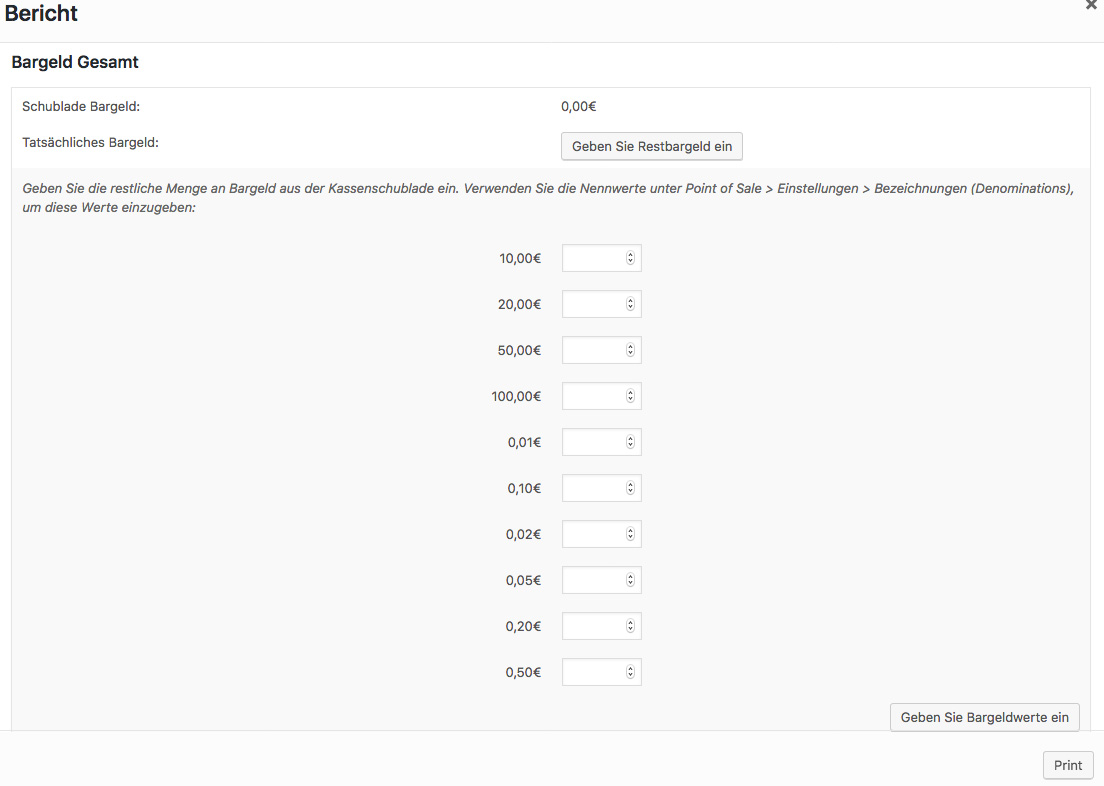Focus the 0,10€ count field
1104x786 pixels.
click(x=593, y=488)
